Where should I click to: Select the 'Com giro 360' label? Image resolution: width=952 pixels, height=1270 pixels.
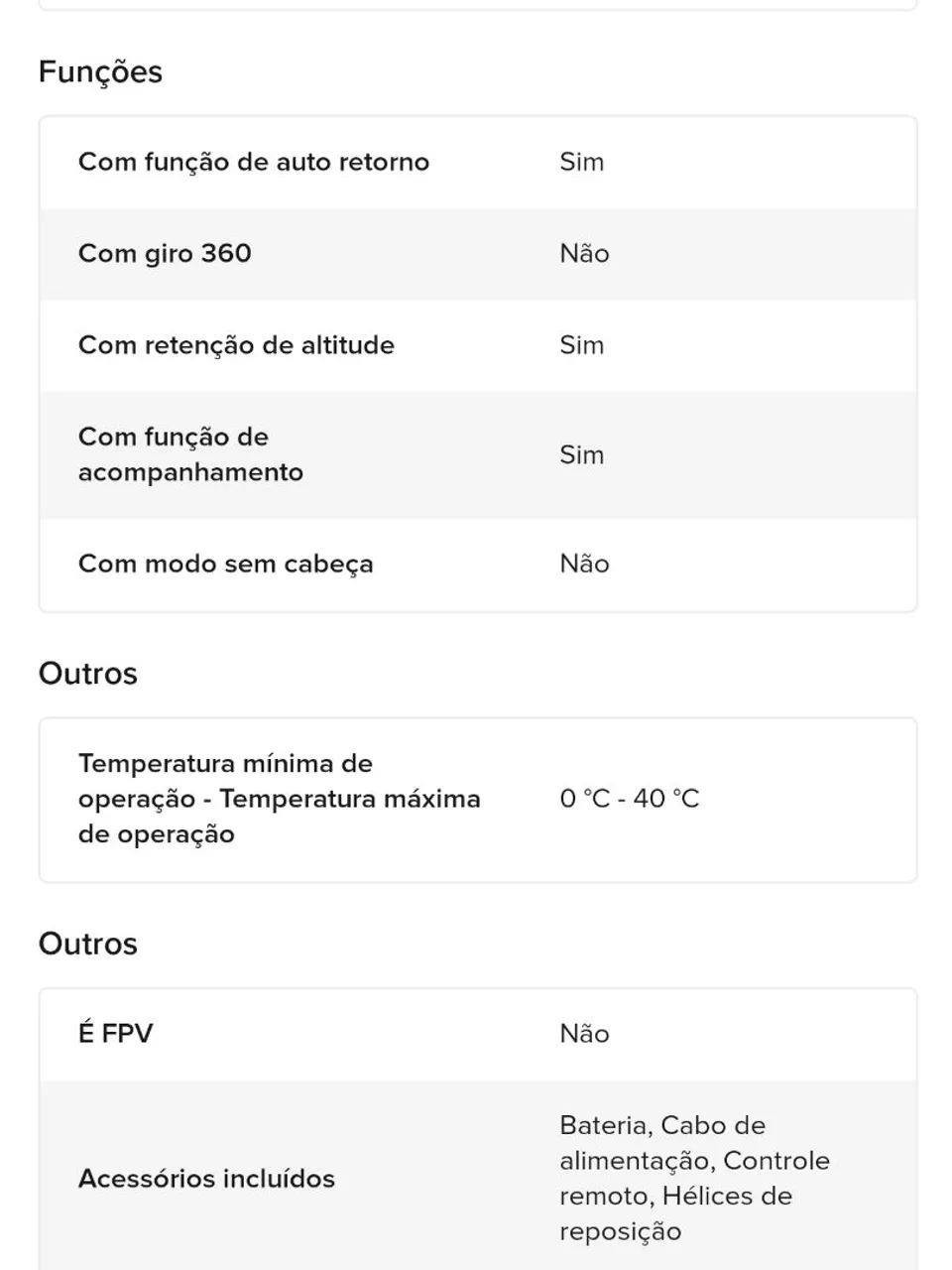tap(165, 253)
